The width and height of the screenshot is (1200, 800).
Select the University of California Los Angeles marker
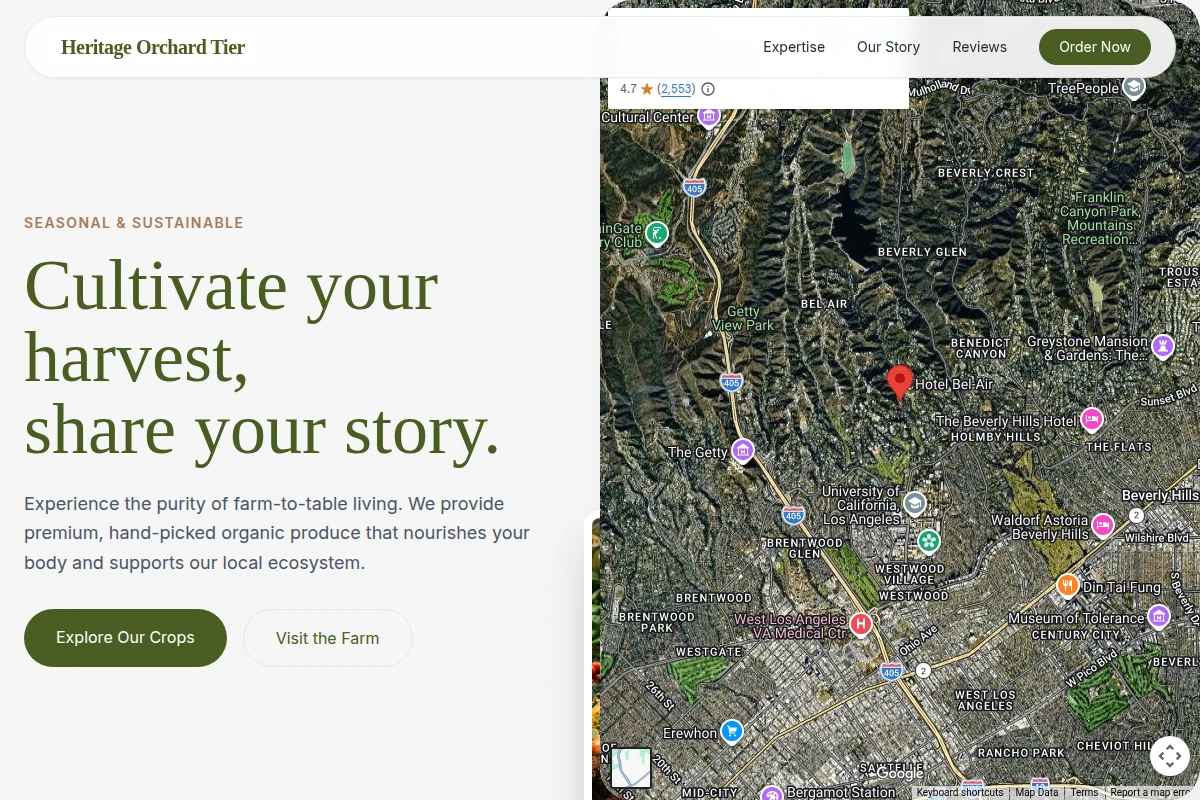[x=914, y=503]
